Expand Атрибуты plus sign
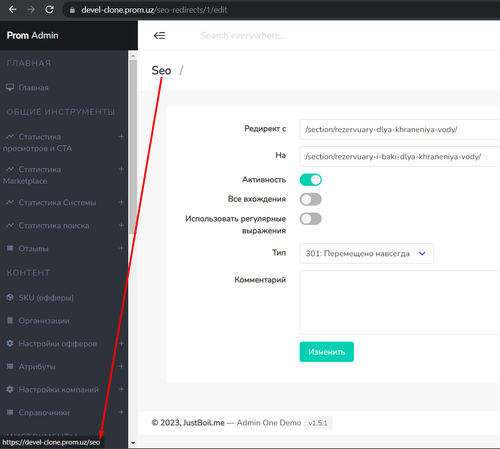This screenshot has width=500, height=449. click(121, 366)
